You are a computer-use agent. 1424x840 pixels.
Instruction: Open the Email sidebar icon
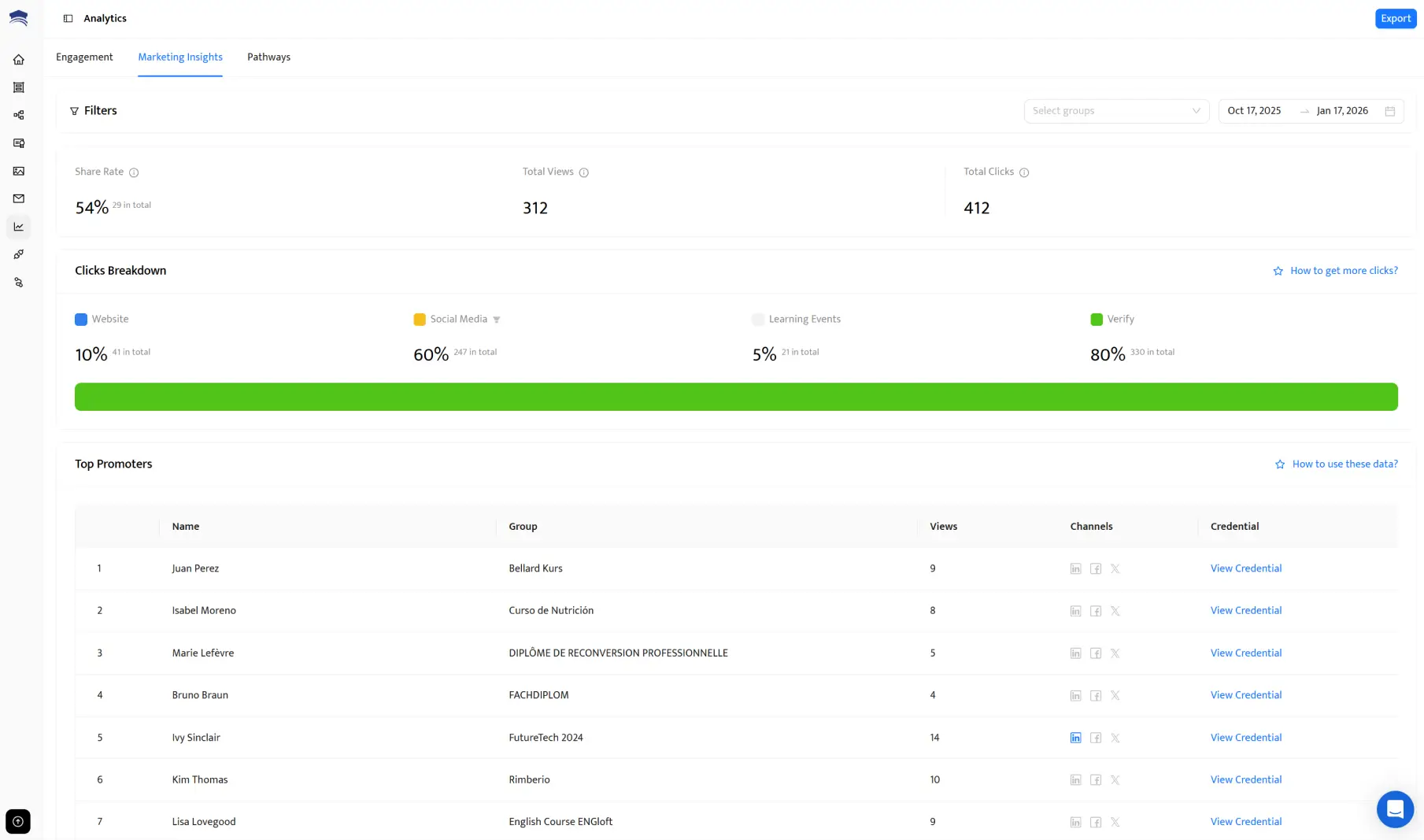(x=18, y=198)
